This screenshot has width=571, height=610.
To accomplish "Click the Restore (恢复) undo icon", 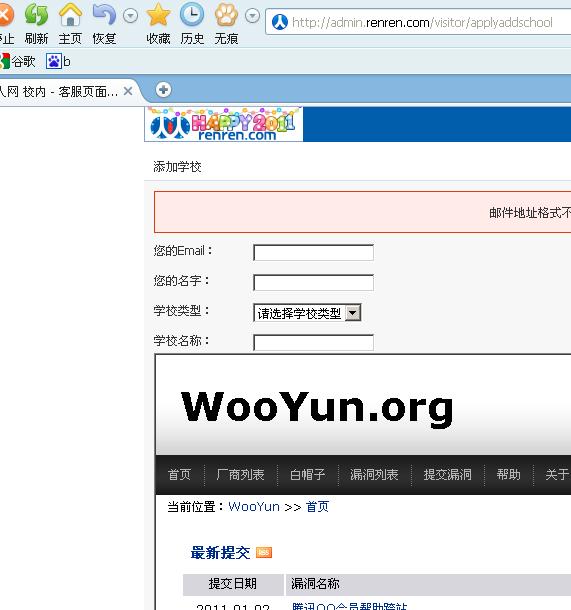I will point(104,15).
